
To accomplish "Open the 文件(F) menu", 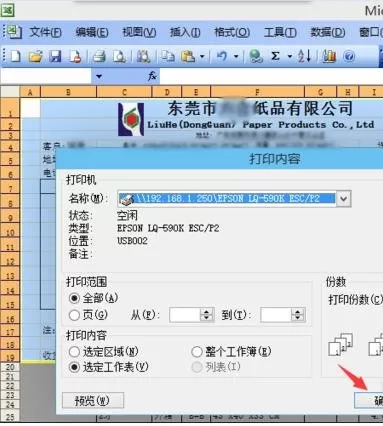I will [45, 32].
